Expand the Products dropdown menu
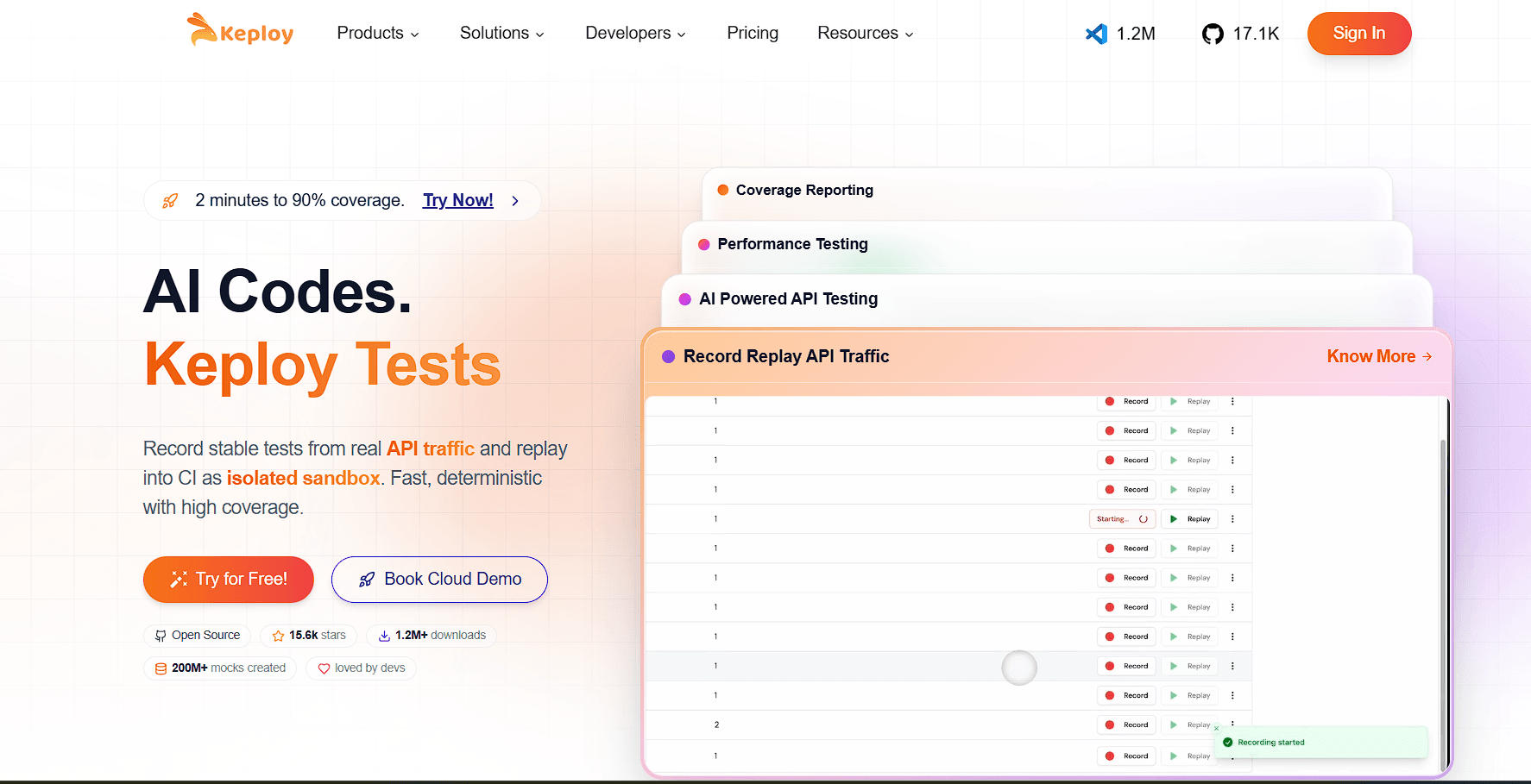 pyautogui.click(x=378, y=33)
